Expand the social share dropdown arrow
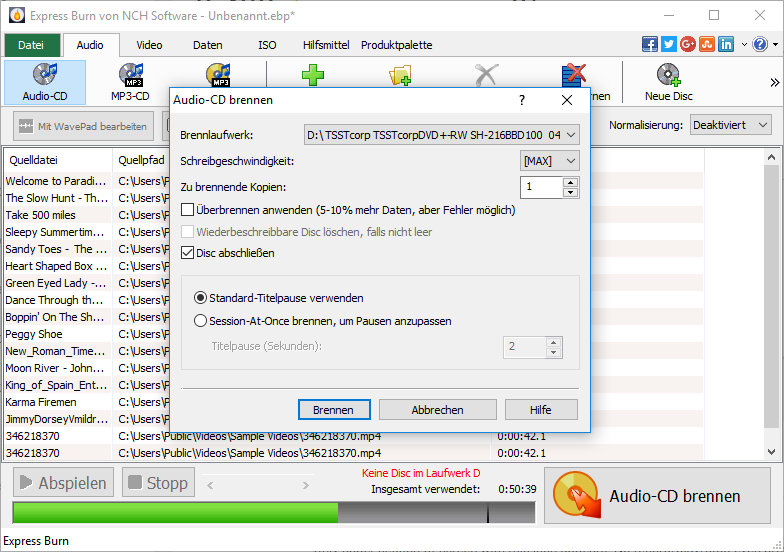 click(x=744, y=44)
